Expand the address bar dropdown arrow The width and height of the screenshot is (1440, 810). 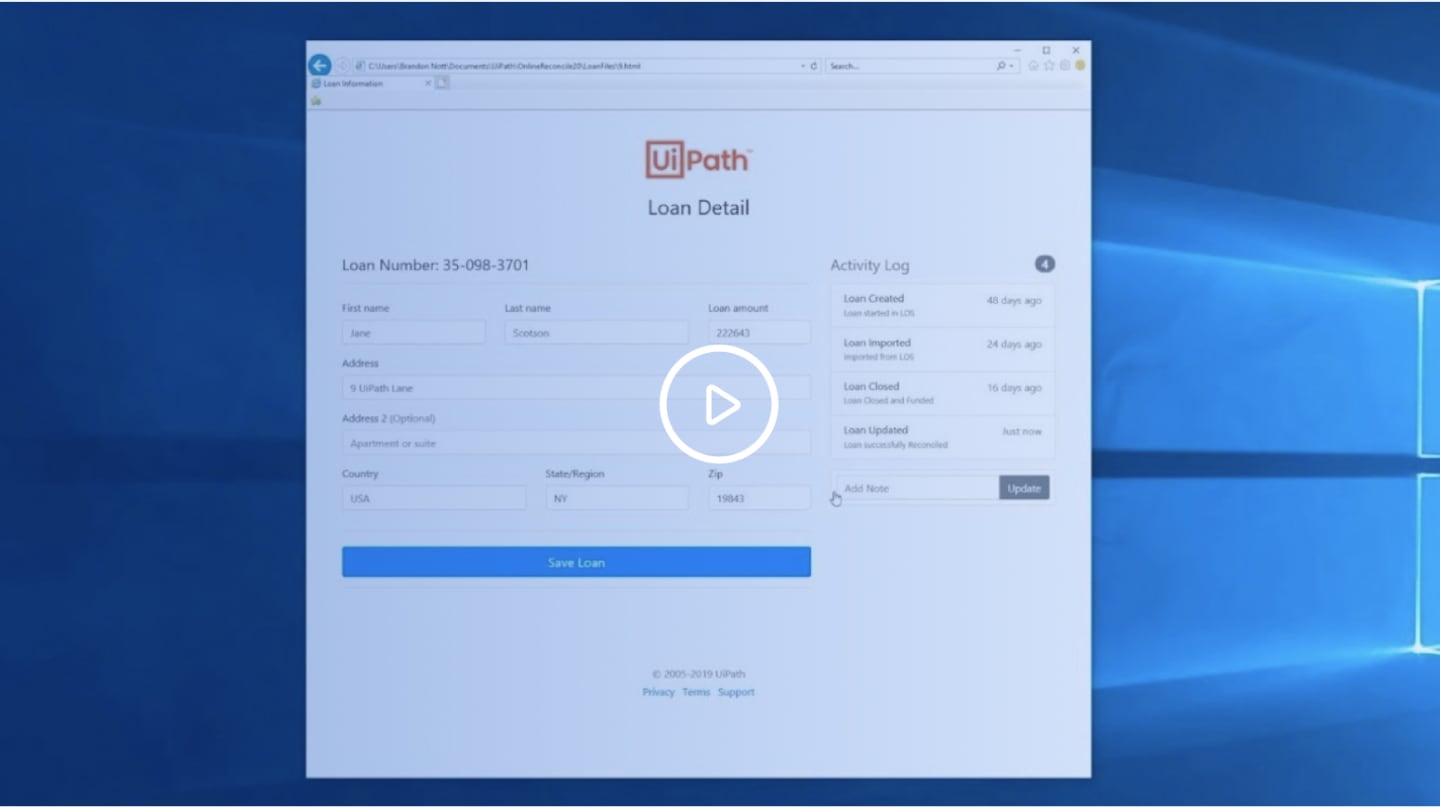[802, 66]
